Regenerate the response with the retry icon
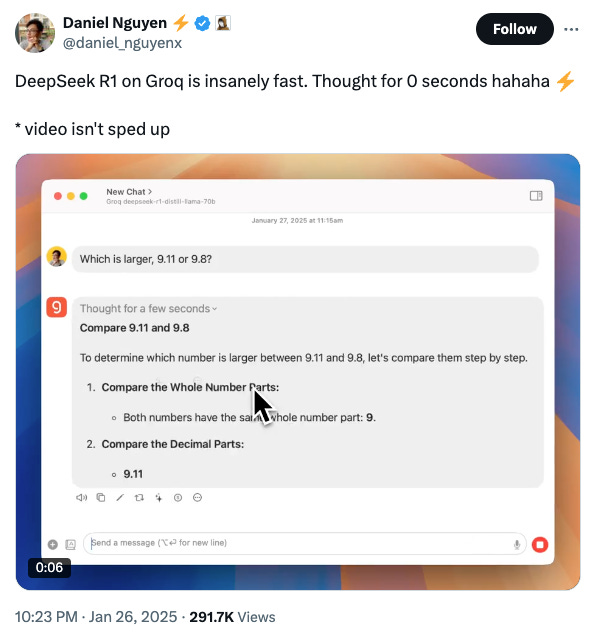Screen dimensions: 597x642 click(x=139, y=497)
